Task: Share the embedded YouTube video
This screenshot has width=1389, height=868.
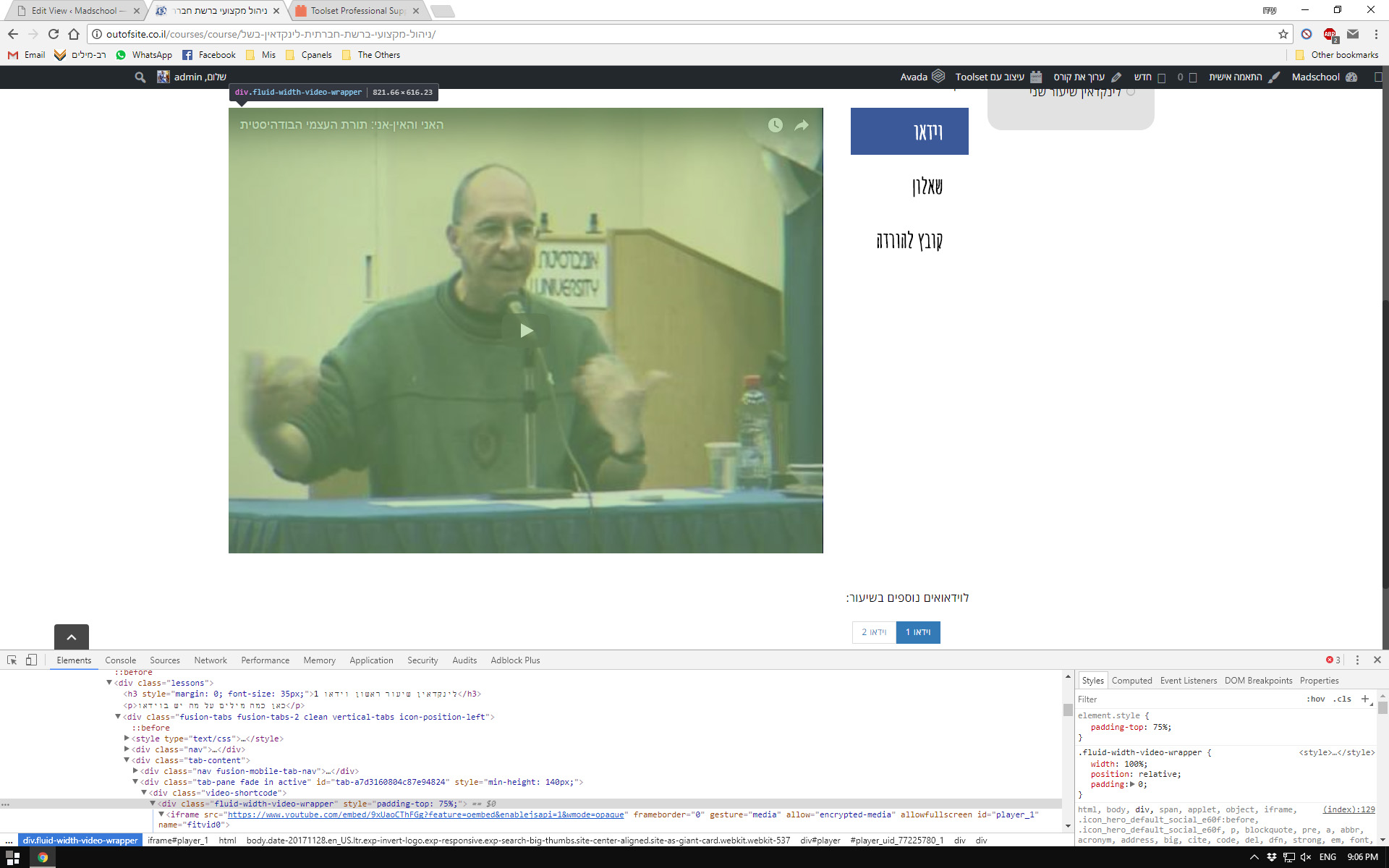Action: (802, 125)
